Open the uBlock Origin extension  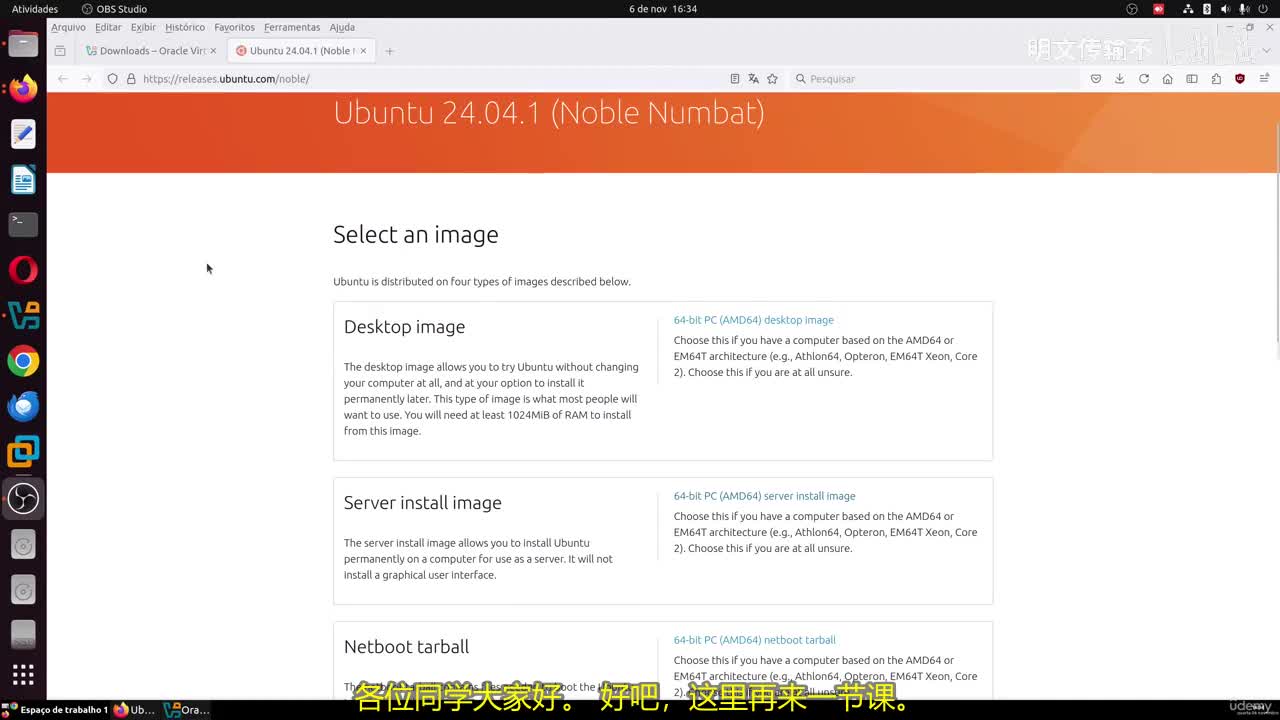1240,79
